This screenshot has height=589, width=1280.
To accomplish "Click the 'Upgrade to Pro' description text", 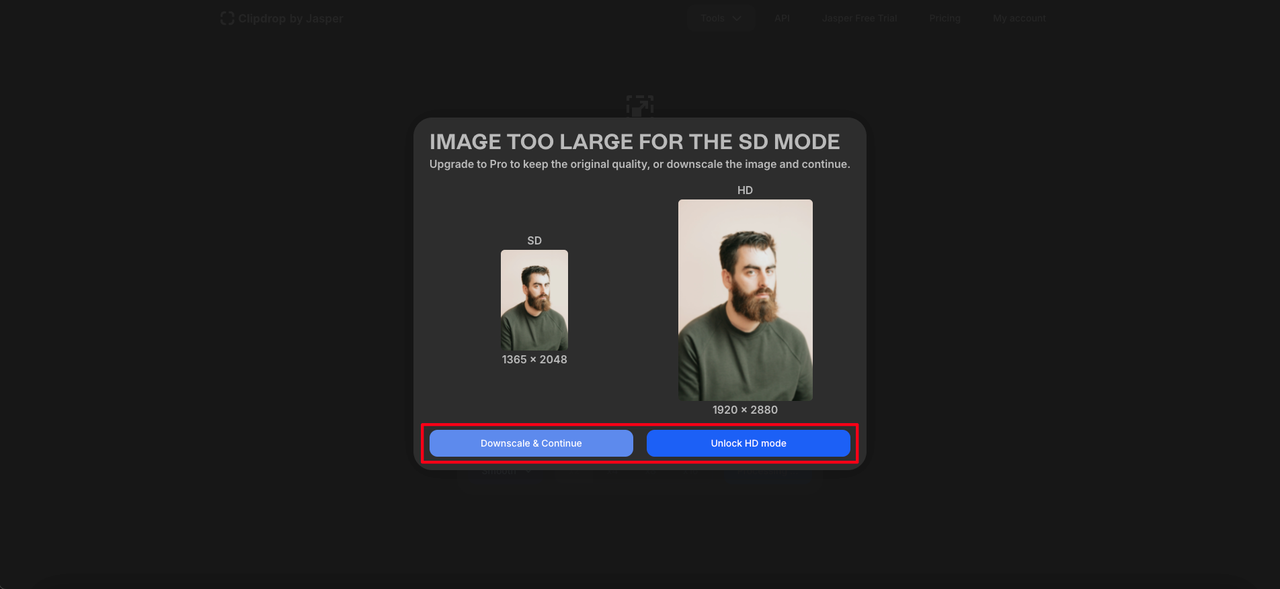I will (640, 164).
